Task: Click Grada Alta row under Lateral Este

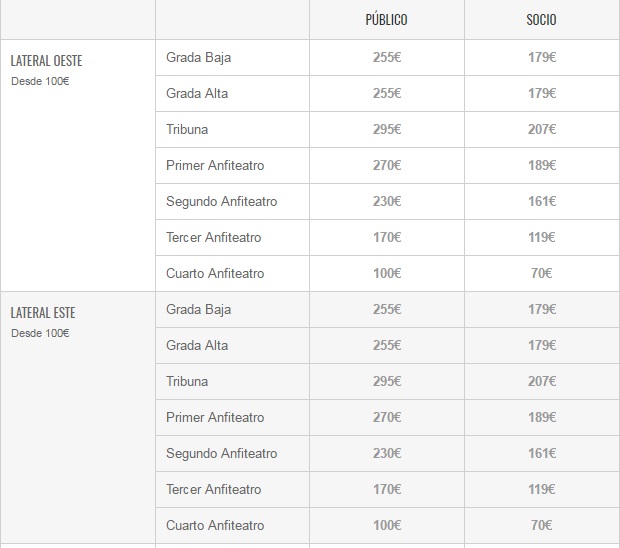Action: pos(197,345)
